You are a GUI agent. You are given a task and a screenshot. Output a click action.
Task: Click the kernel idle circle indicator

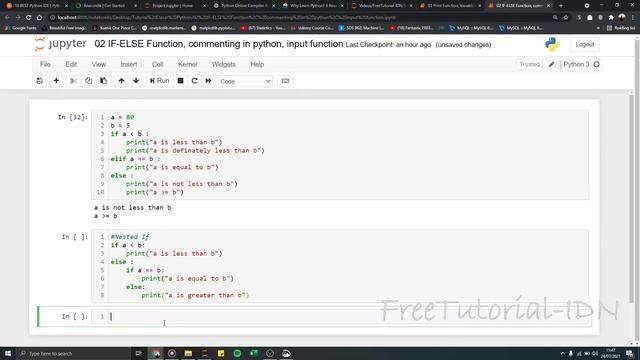tap(596, 64)
